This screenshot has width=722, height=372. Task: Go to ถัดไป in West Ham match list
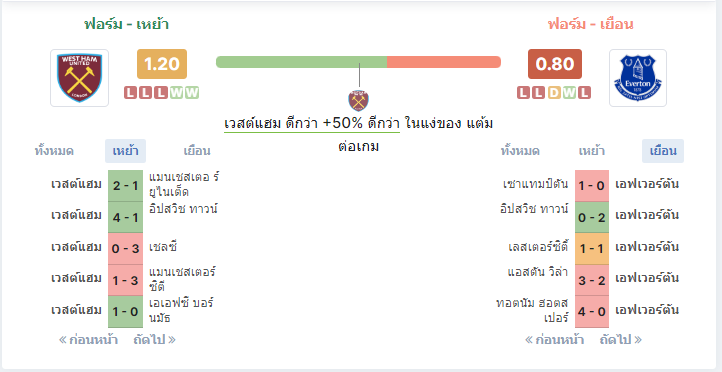[x=154, y=340]
